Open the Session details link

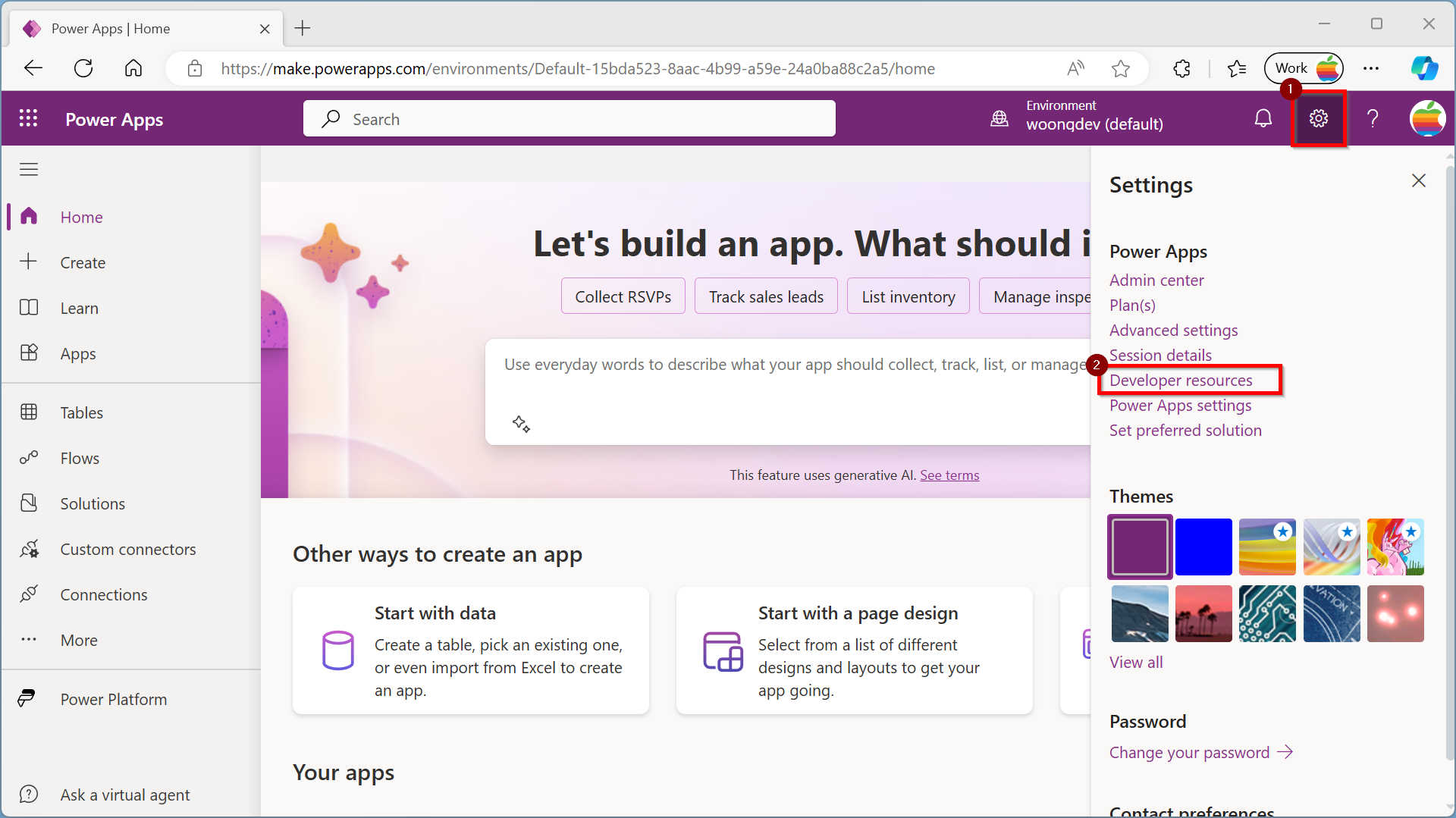pyautogui.click(x=1160, y=355)
